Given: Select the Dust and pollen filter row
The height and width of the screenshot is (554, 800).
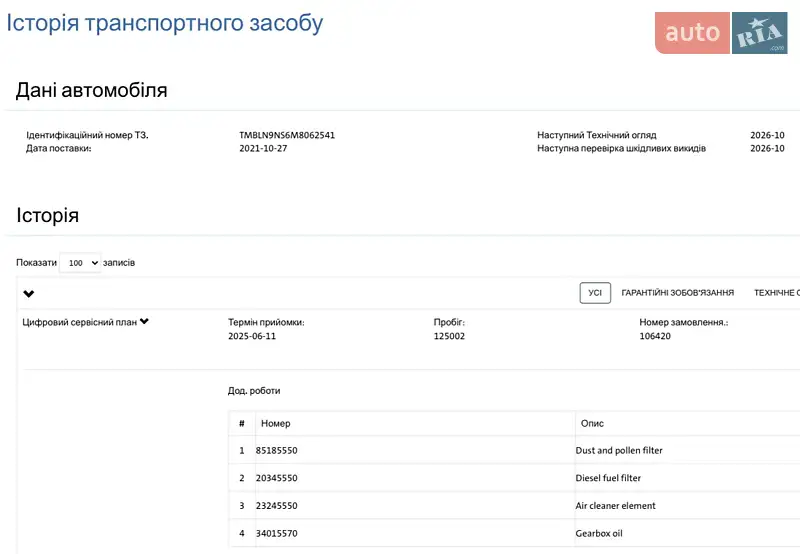Looking at the screenshot, I should point(619,451).
